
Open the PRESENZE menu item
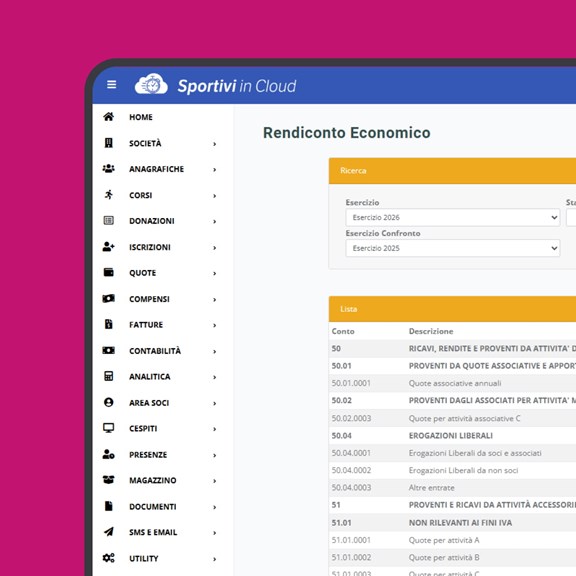click(148, 455)
